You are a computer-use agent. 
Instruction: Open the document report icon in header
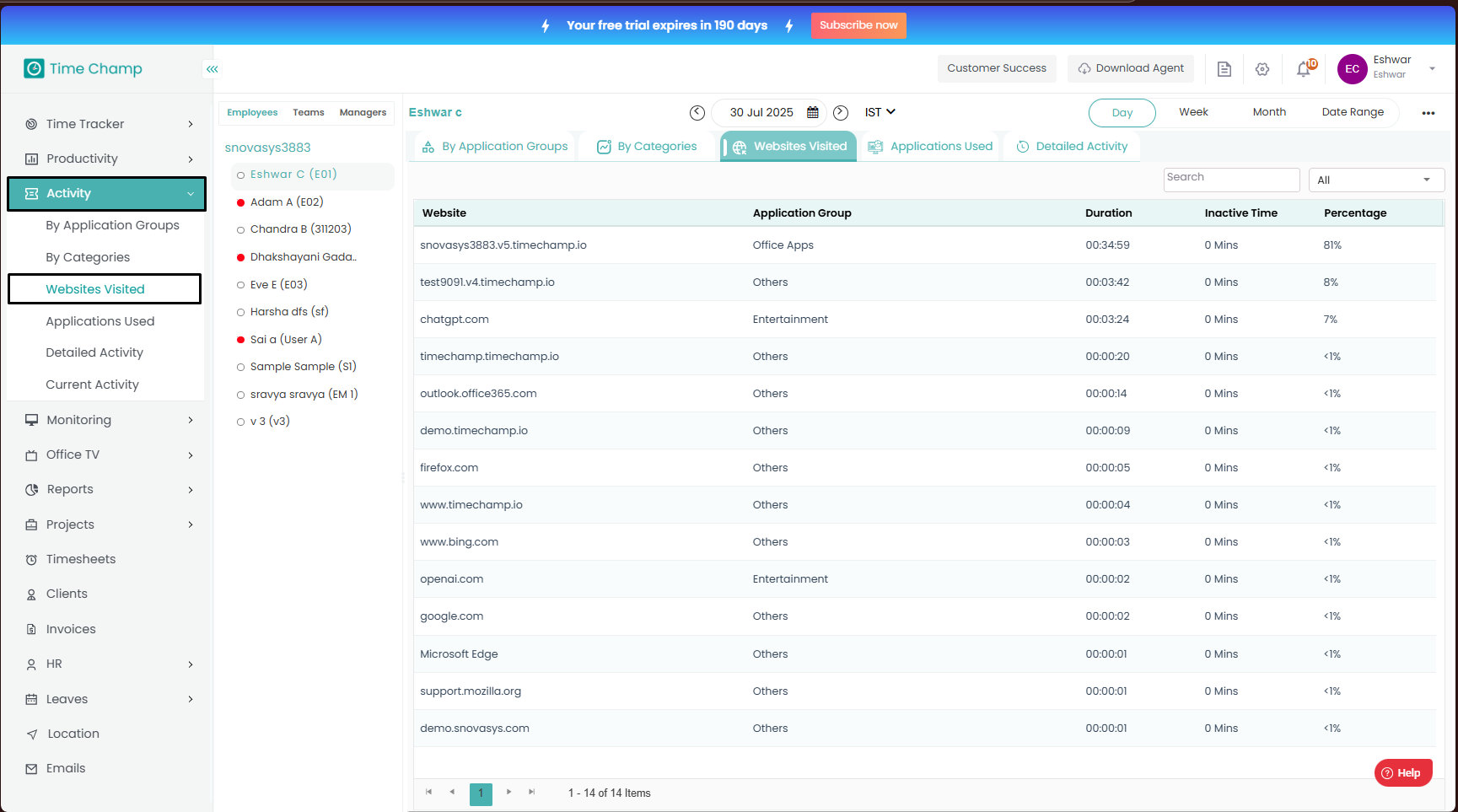click(1224, 69)
